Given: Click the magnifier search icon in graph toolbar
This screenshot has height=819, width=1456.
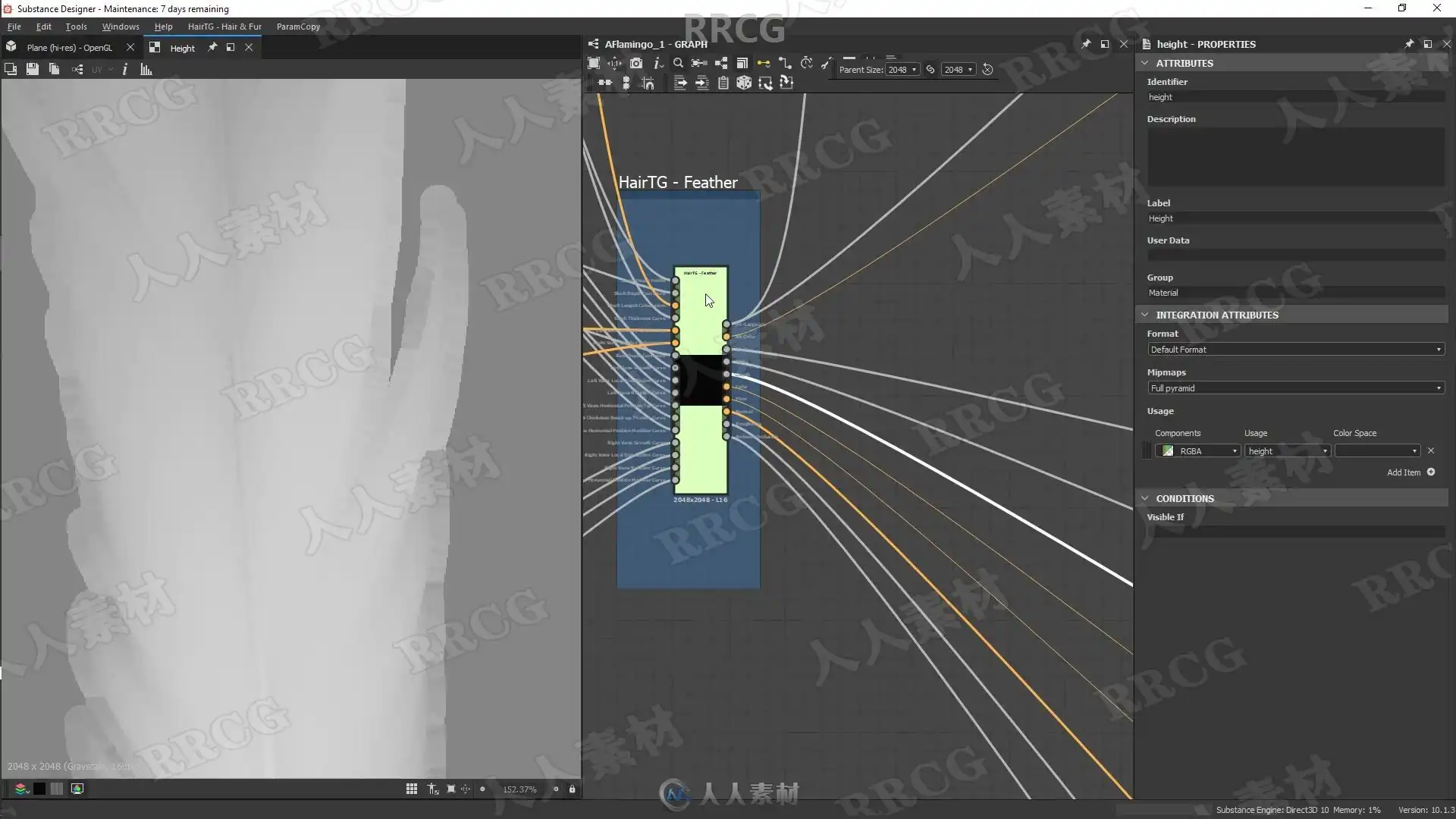Looking at the screenshot, I should [678, 63].
